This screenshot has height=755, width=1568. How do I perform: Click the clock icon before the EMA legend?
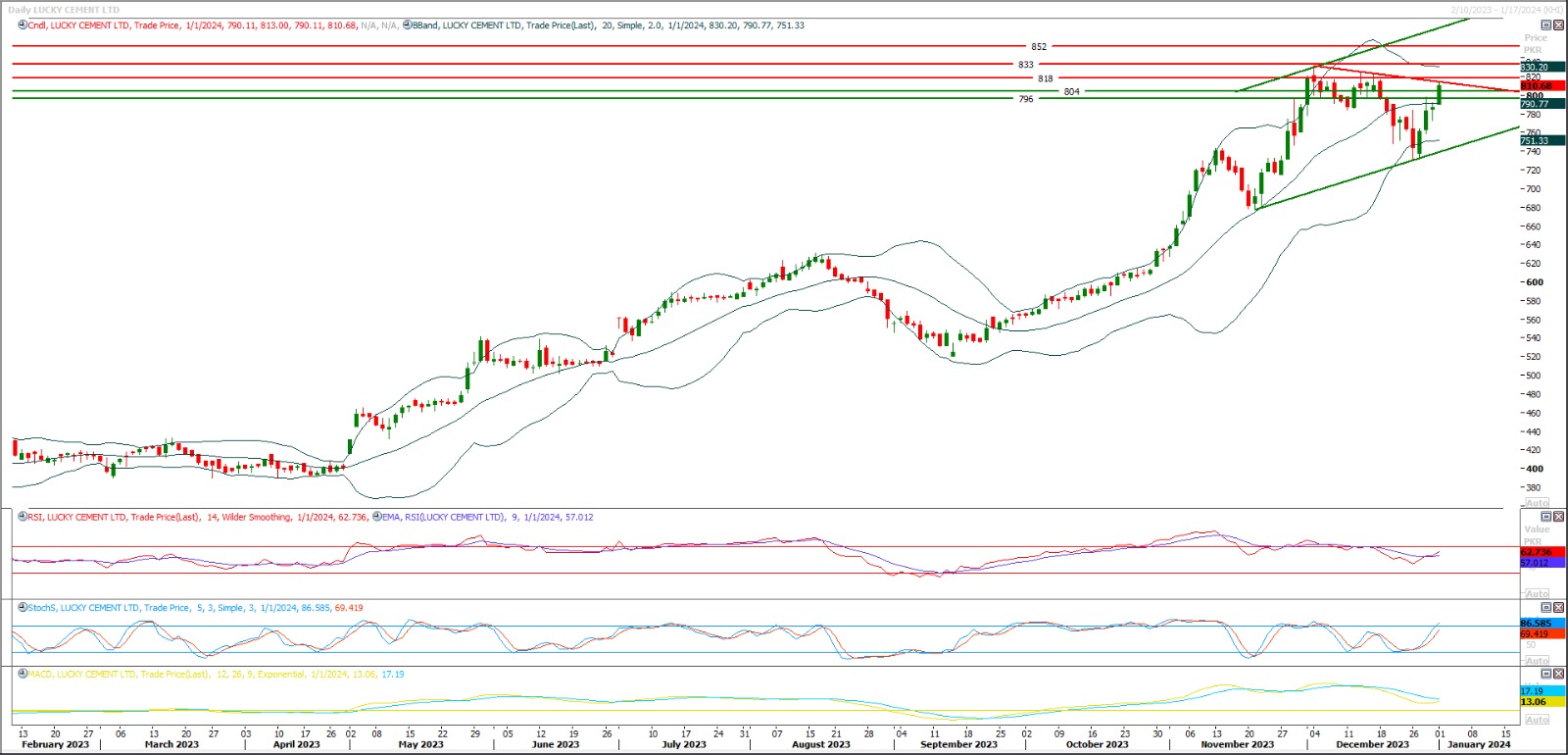(377, 517)
